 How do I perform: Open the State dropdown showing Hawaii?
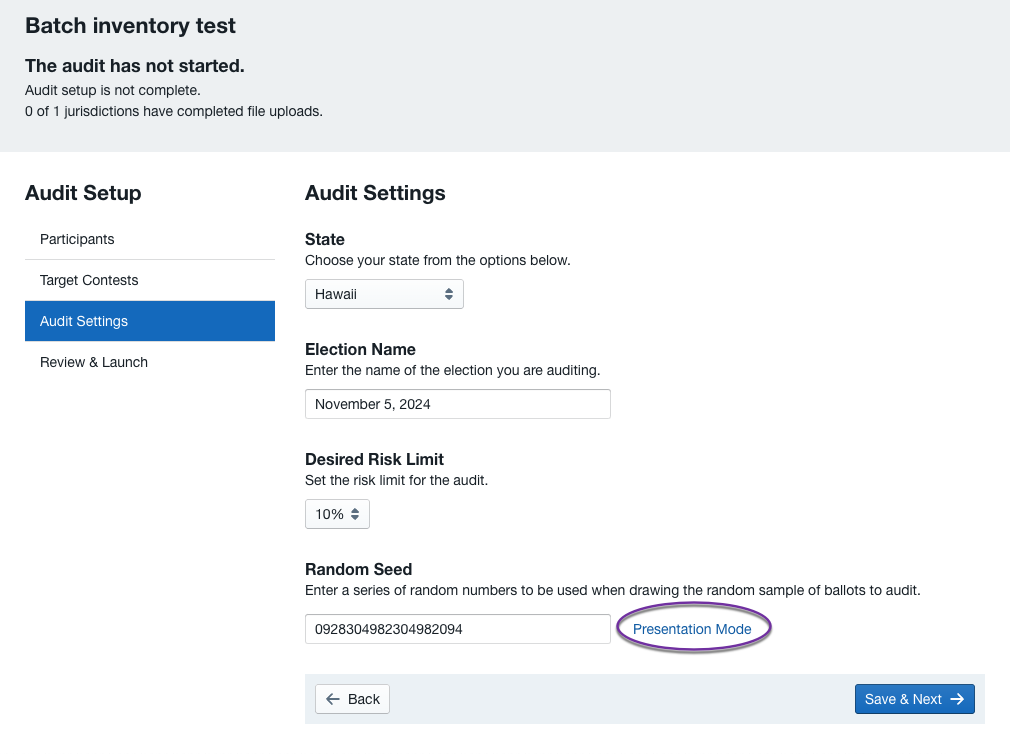(383, 294)
